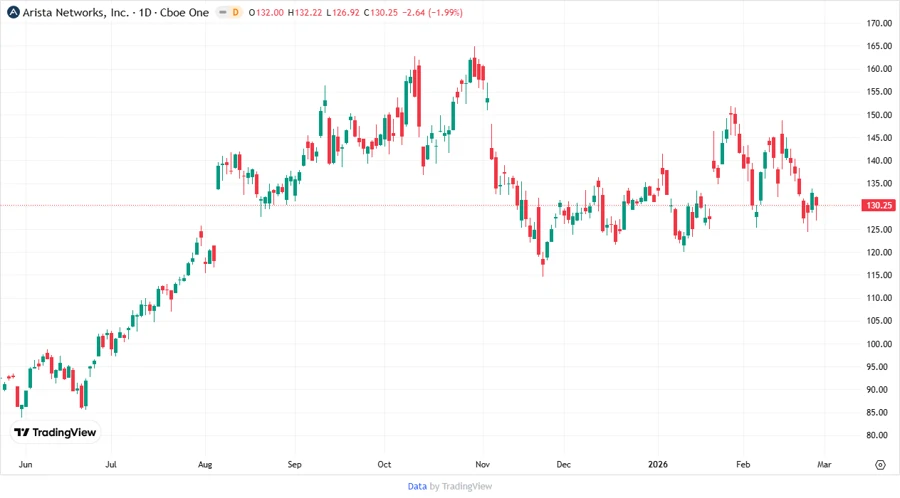Click the 110.00 price axis label
Screen dimensions: 900x498
click(879, 298)
